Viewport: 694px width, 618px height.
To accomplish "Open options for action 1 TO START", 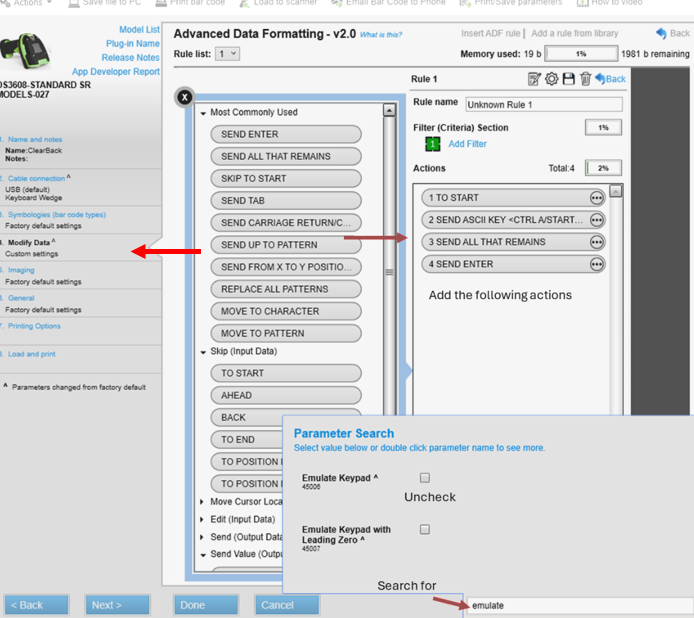I will (597, 198).
